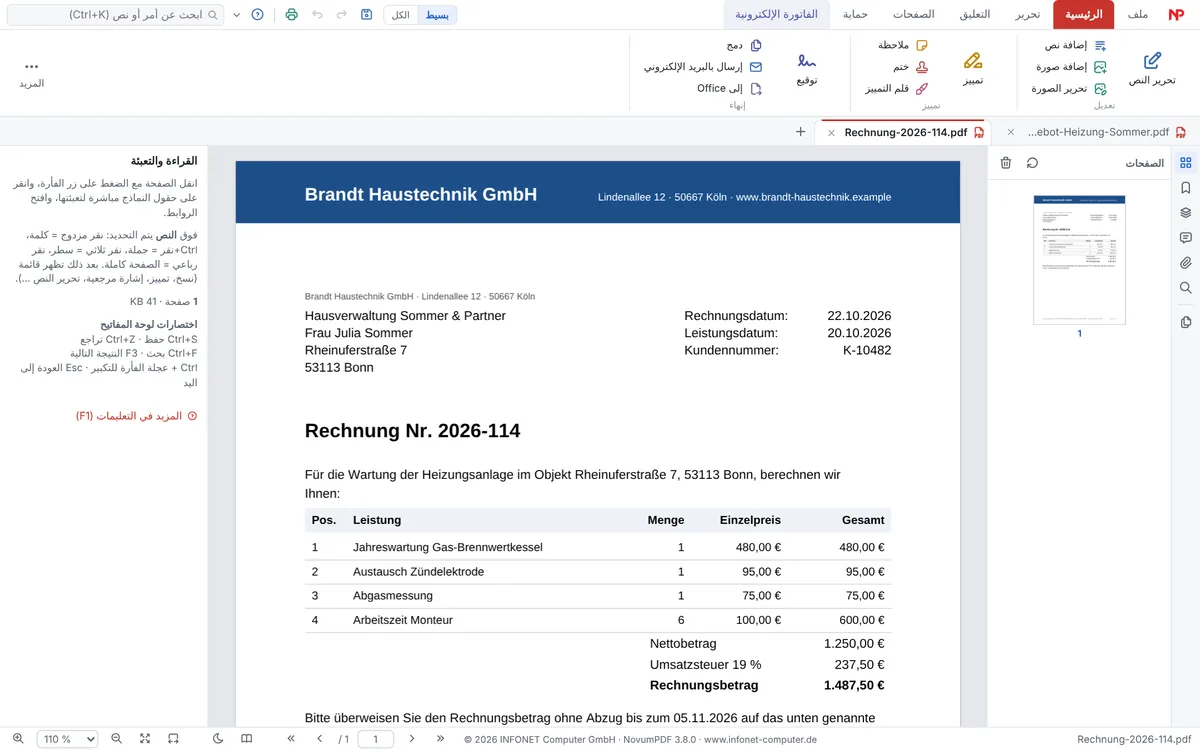Open the المزيد more options menu
The width and height of the screenshot is (1200, 750).
tap(31, 73)
